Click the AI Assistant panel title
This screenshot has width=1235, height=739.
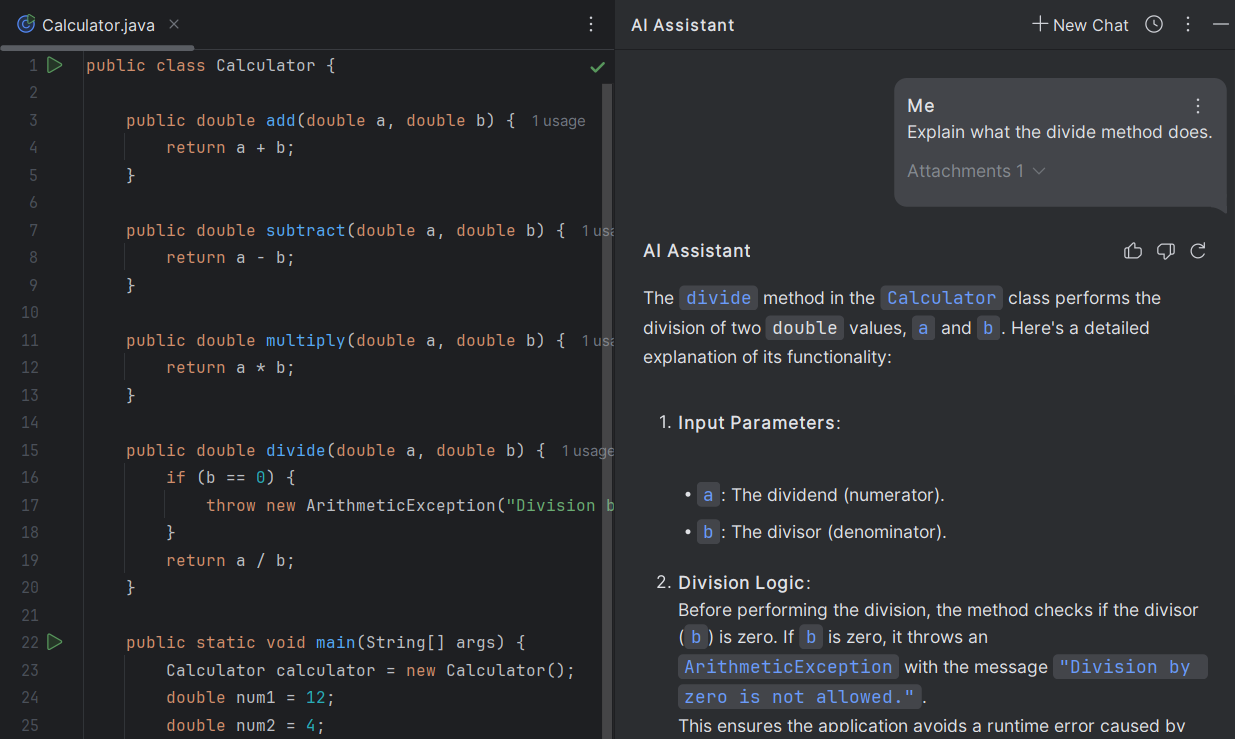[x=683, y=25]
